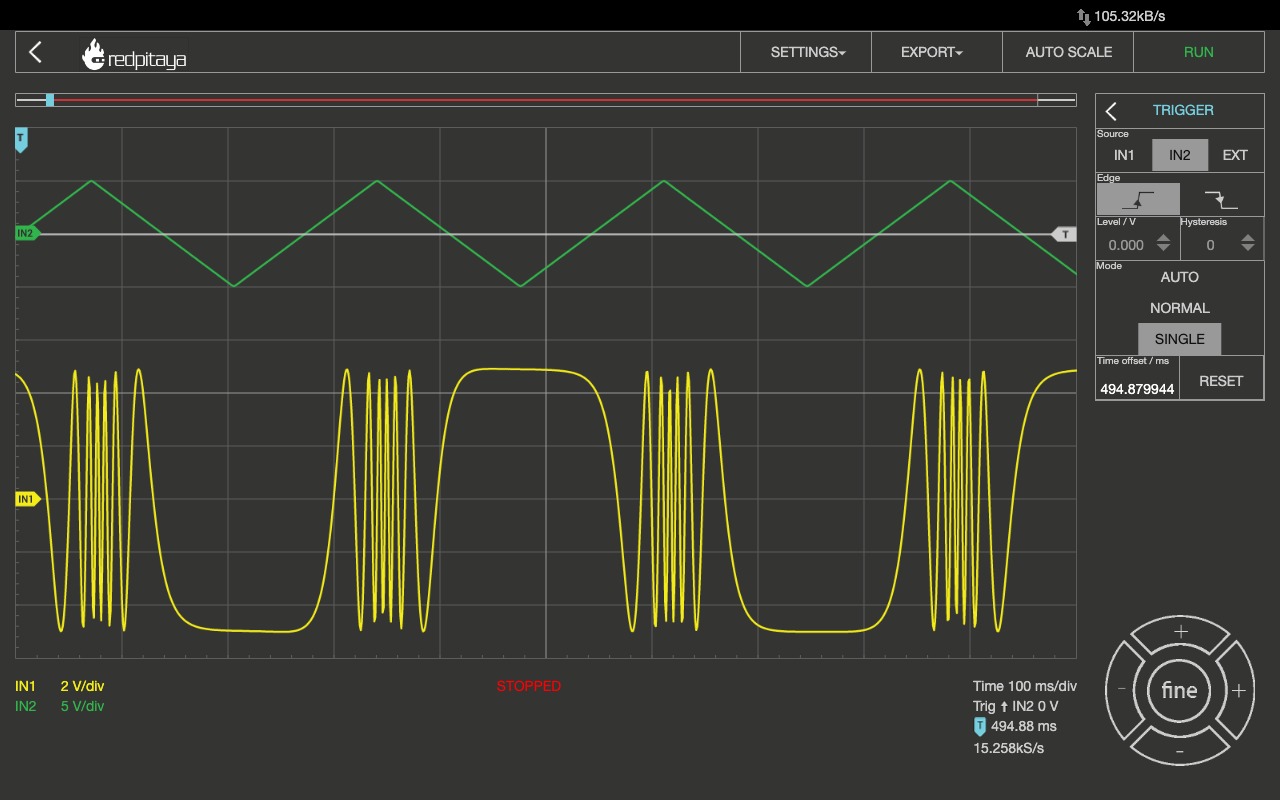Click the blue T time marker at top-left
1280x800 pixels.
[21, 140]
